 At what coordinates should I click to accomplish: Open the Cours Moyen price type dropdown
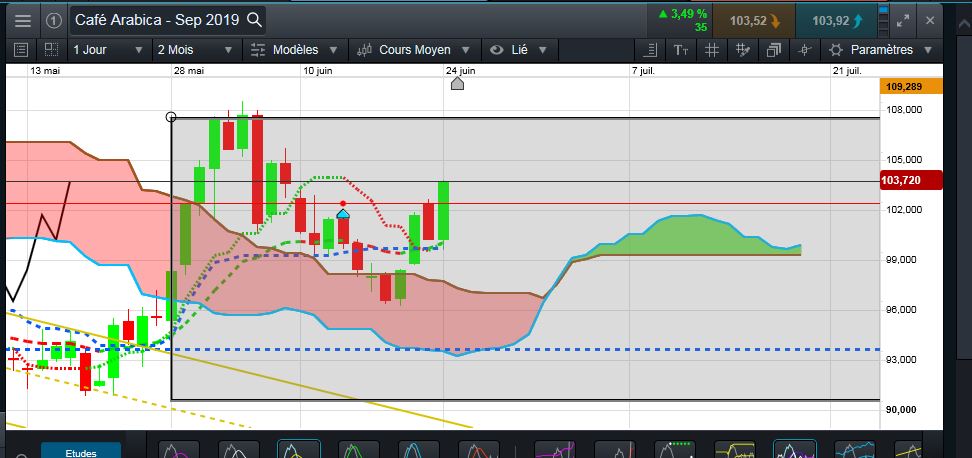click(x=415, y=50)
